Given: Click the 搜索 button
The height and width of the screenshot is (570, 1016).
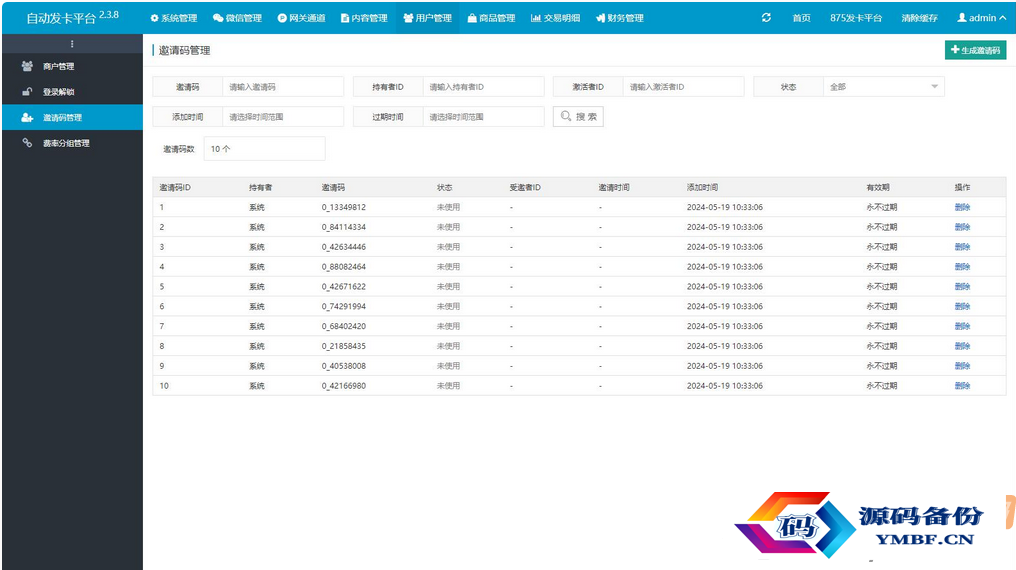Looking at the screenshot, I should click(x=578, y=117).
